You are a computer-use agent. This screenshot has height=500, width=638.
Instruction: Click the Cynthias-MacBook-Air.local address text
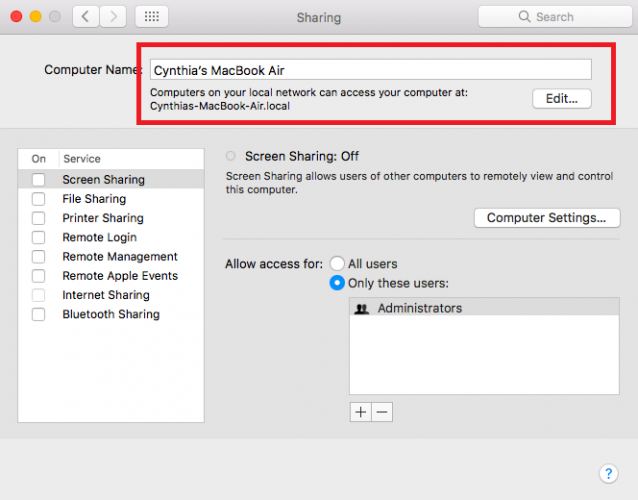tap(220, 106)
